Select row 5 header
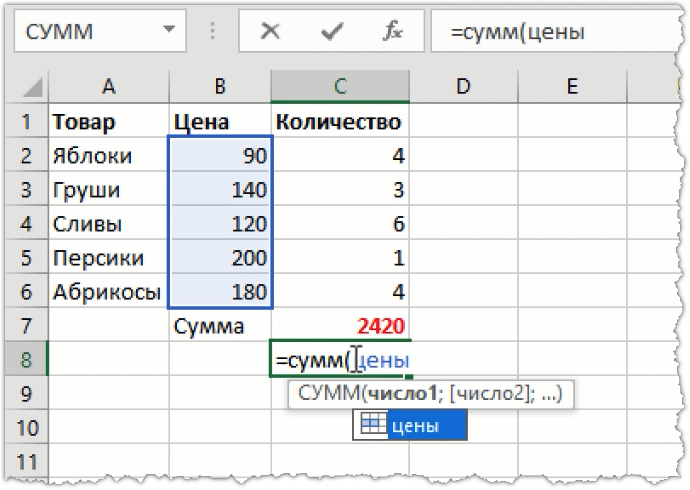690x490 pixels. tap(26, 257)
